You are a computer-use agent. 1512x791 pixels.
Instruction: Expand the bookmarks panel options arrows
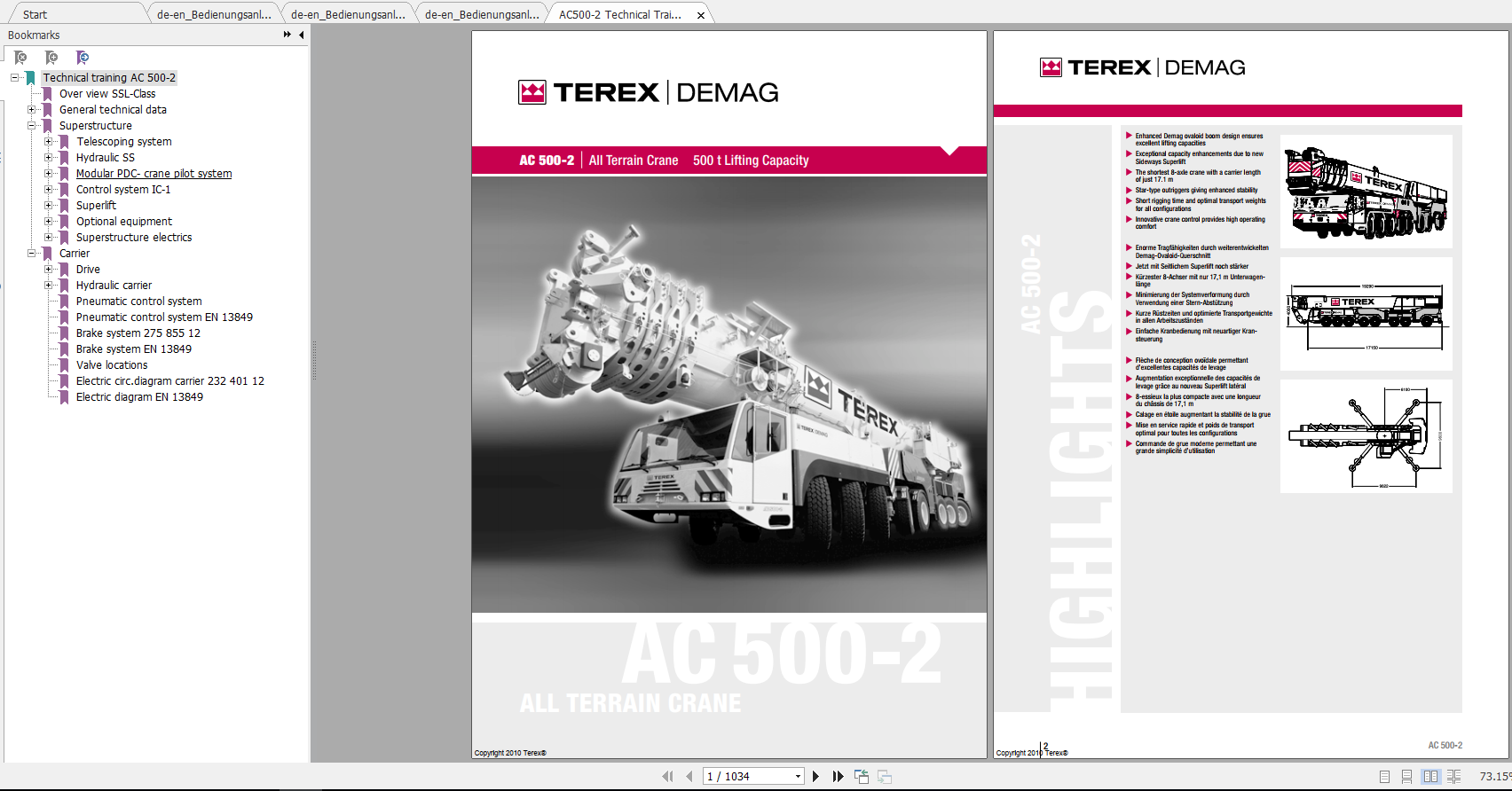point(287,35)
